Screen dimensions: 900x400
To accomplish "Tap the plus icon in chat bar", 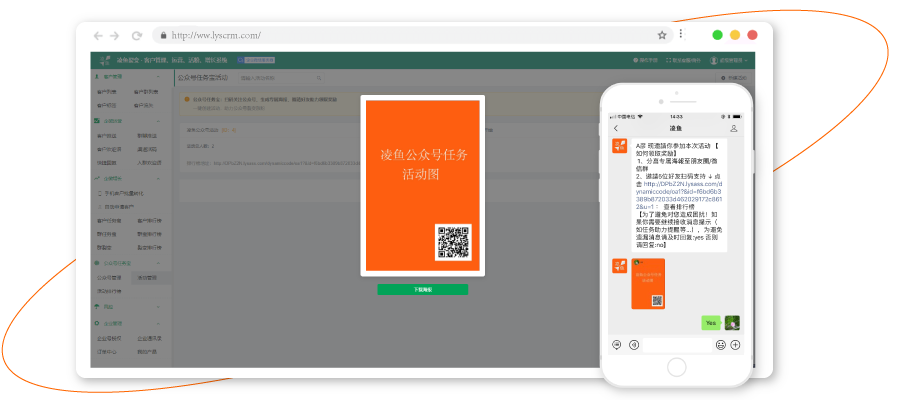I will (735, 345).
